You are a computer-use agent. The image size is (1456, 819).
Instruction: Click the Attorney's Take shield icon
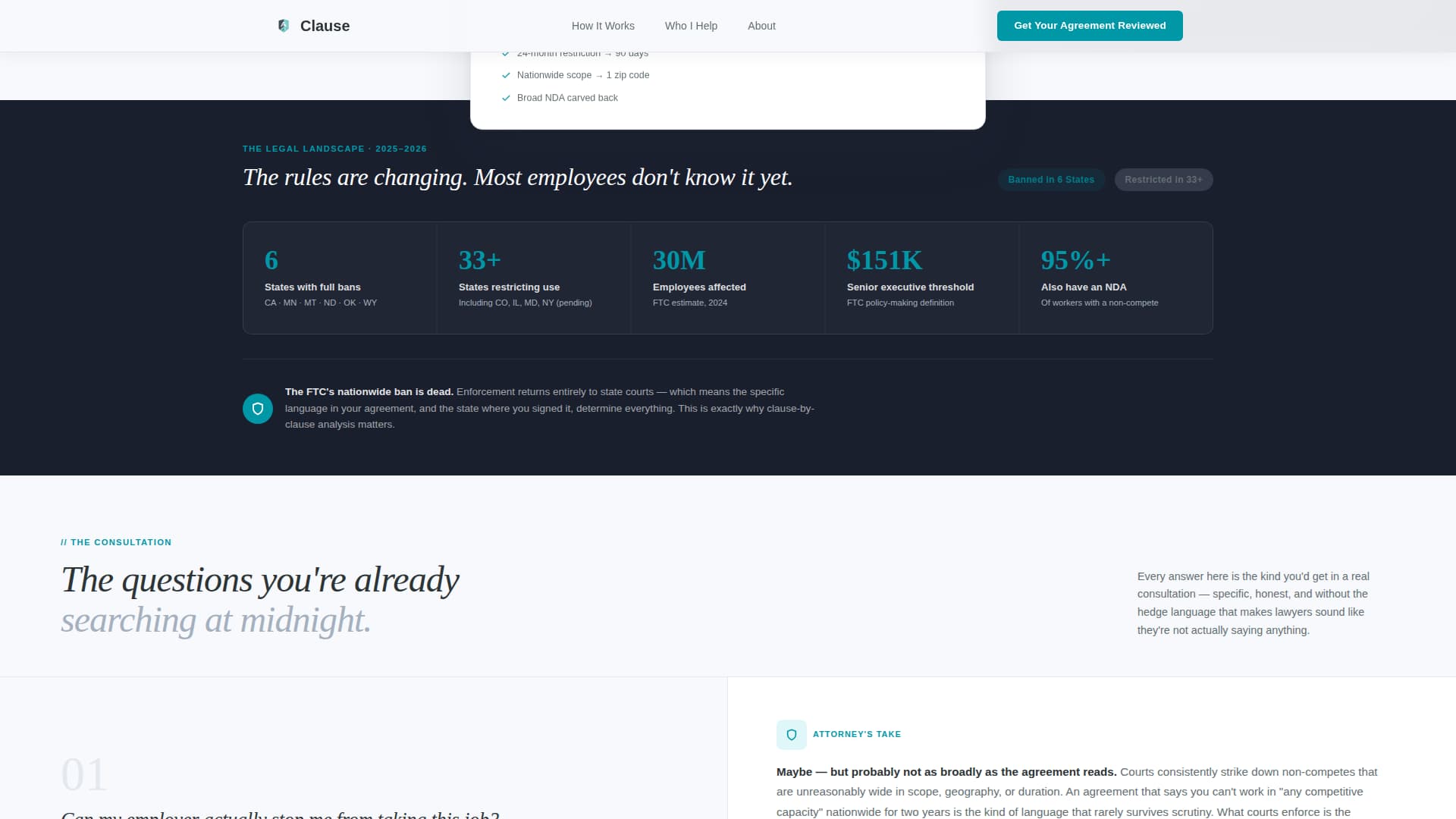(792, 734)
